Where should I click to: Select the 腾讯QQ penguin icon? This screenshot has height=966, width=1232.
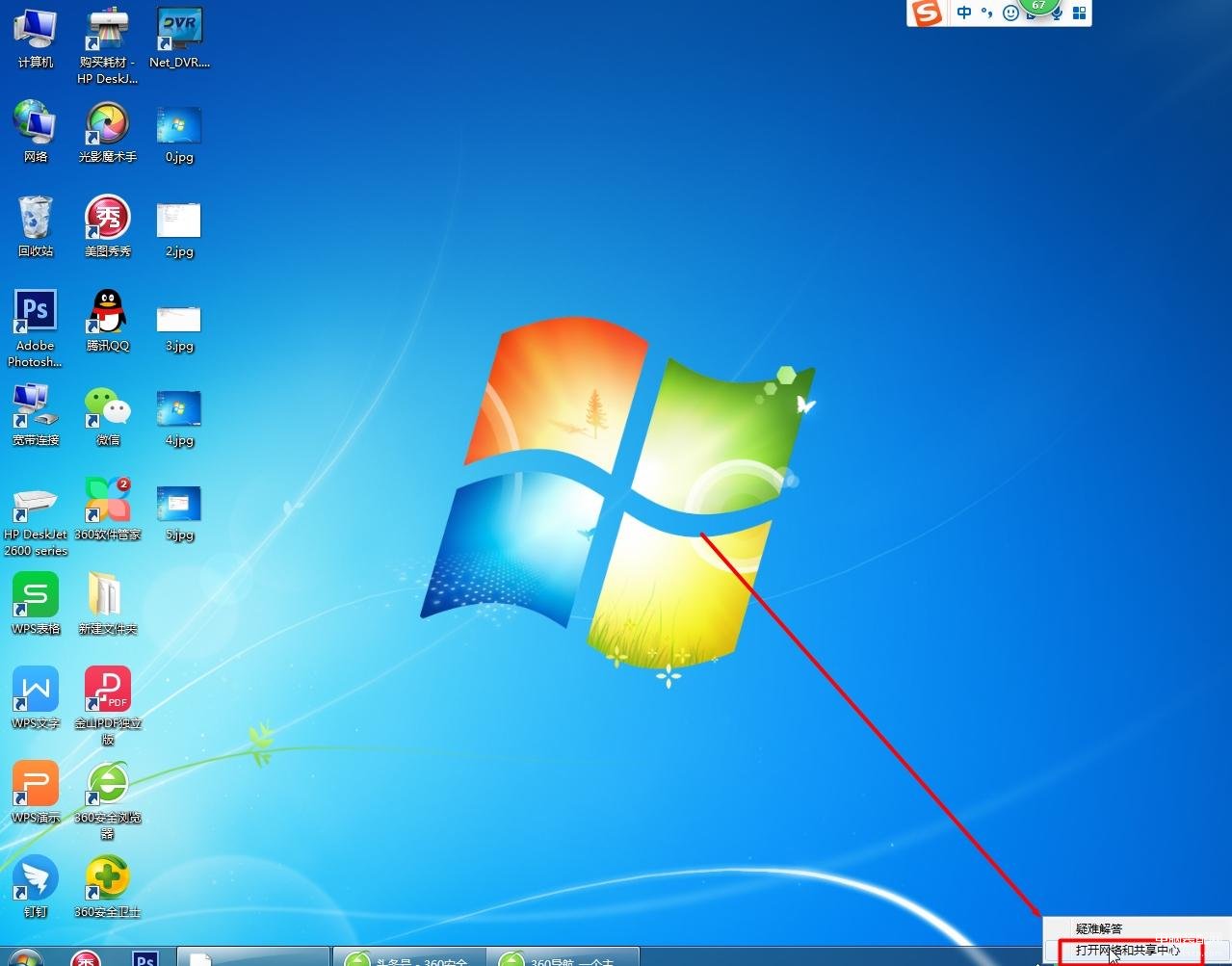pos(107,321)
